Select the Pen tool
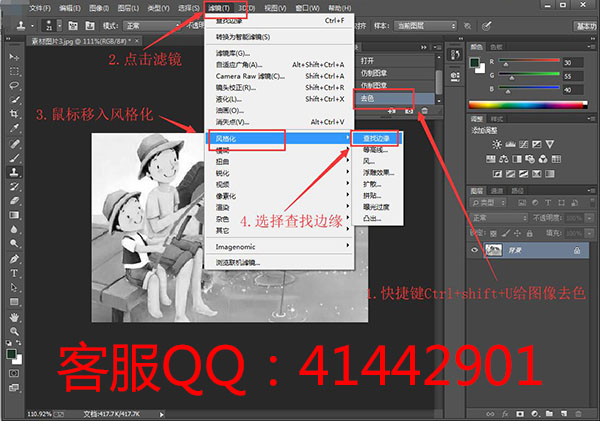Viewport: 600px width, 421px height. [14, 259]
